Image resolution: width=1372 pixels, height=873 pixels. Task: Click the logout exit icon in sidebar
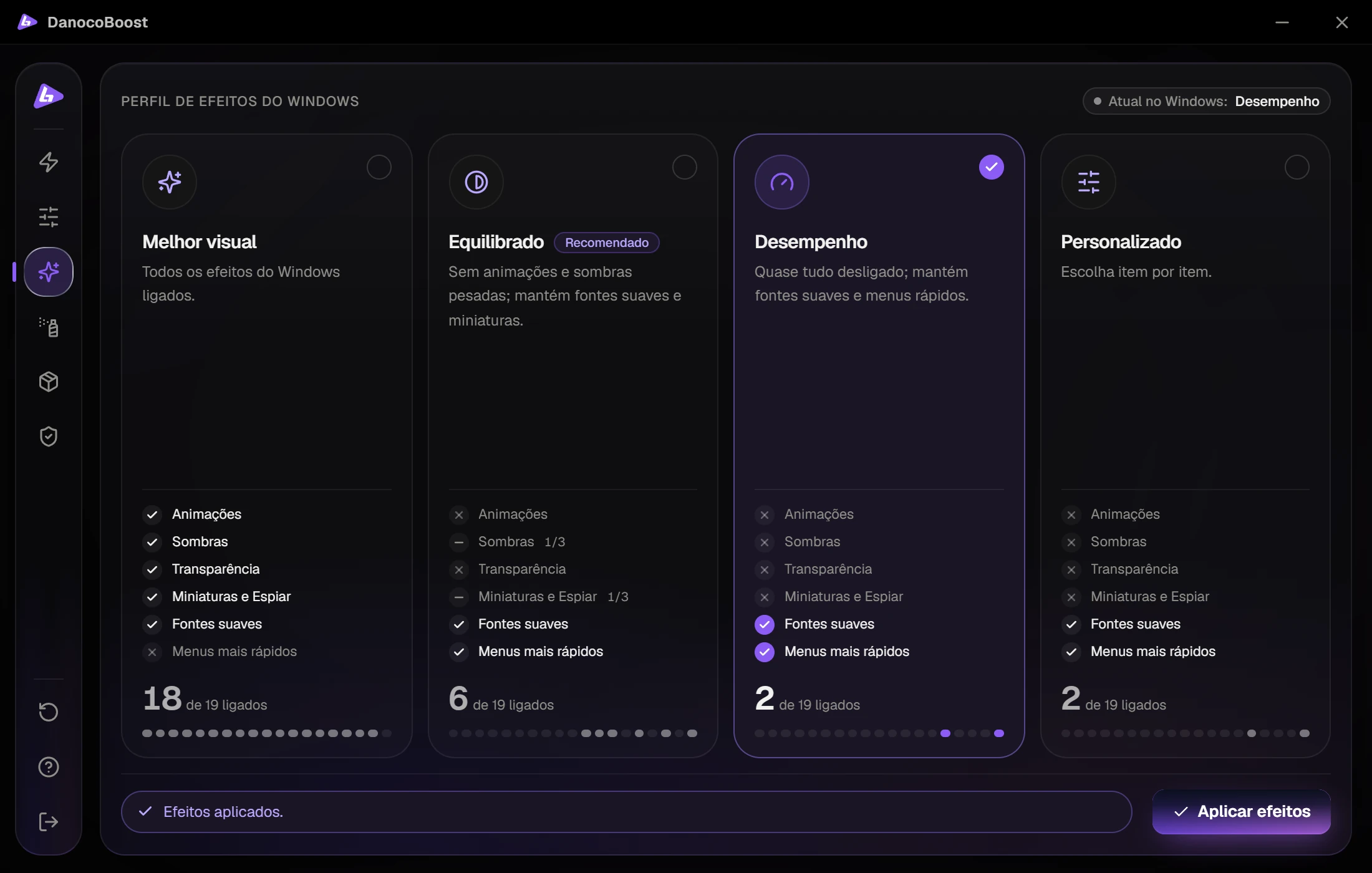point(49,822)
